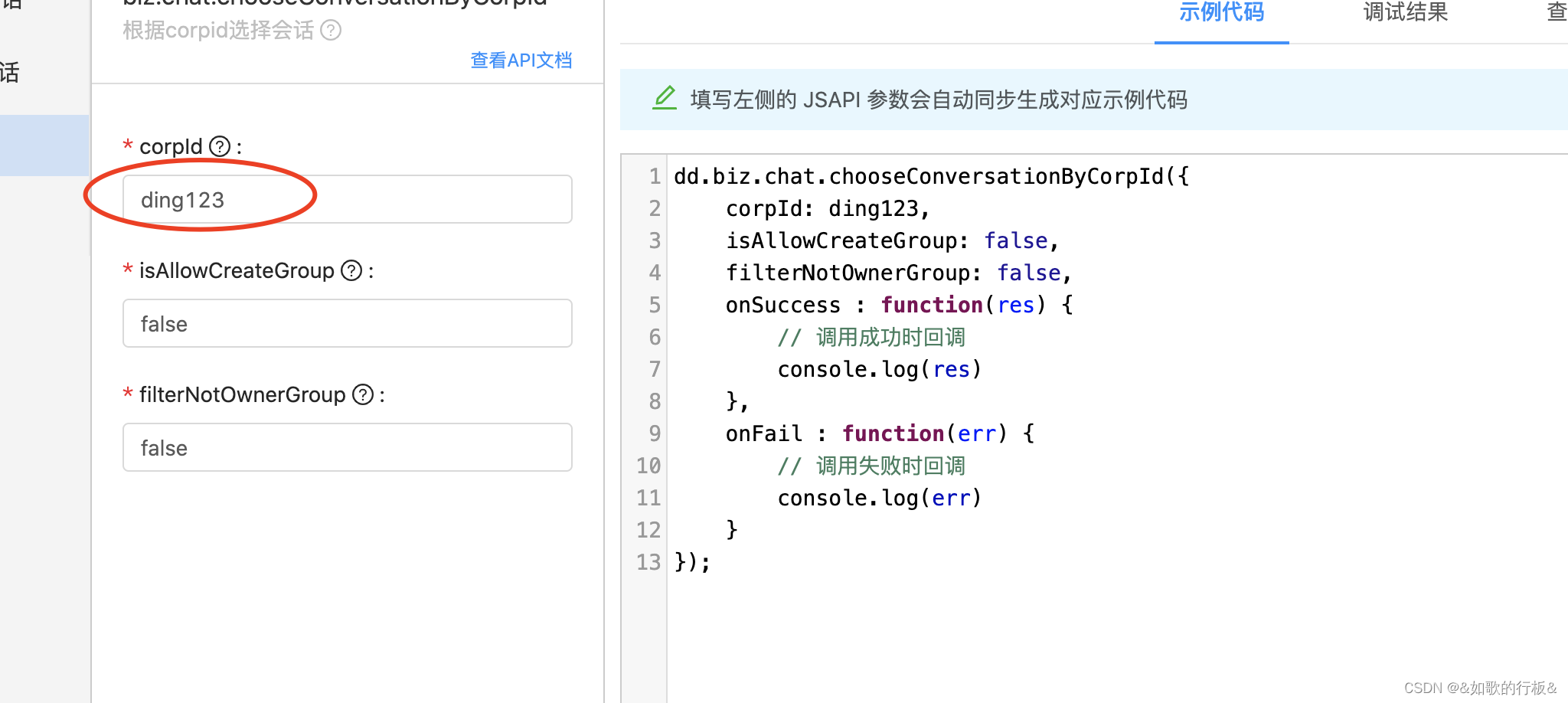Click the help icon beside filterNotOwnerGroup
Viewport: 1568px width, 703px height.
point(363,394)
